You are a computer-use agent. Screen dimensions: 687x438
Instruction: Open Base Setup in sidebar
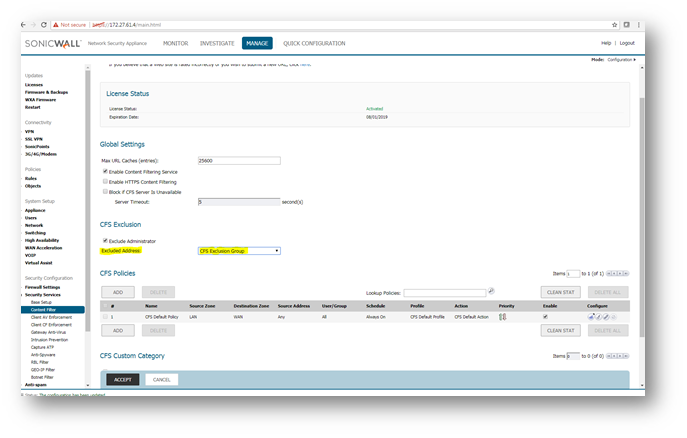tap(41, 302)
